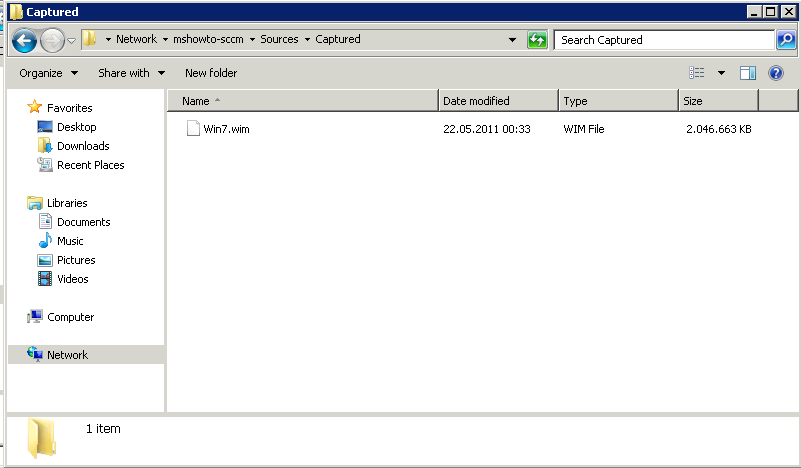This screenshot has width=801, height=468.
Task: Click the Pictures library icon
Action: tap(45, 260)
